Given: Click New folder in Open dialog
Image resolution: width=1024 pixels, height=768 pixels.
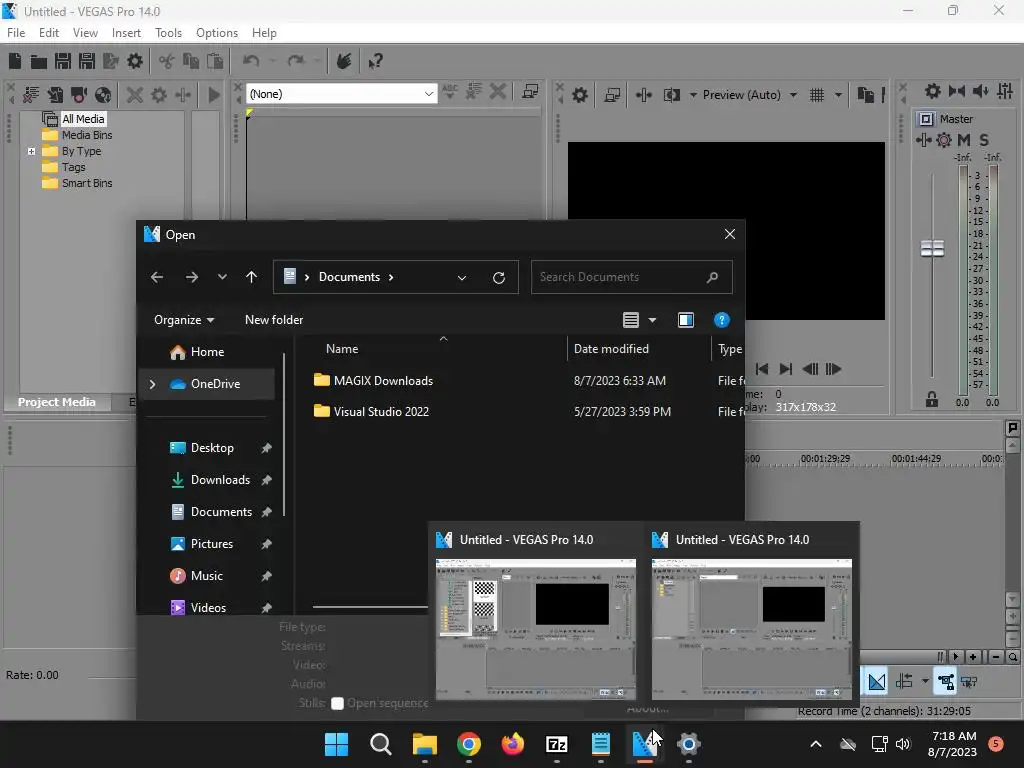Looking at the screenshot, I should click(x=274, y=320).
